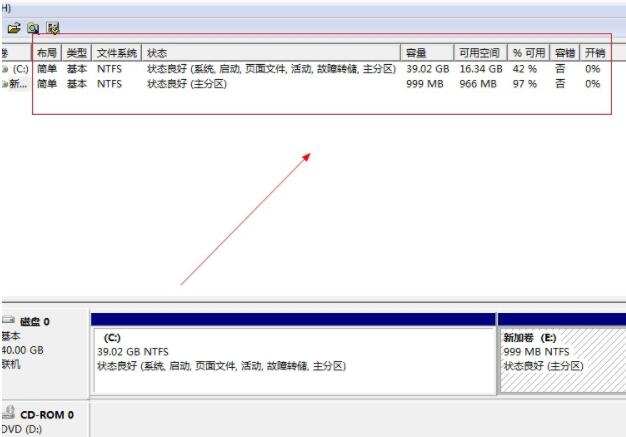Click the properties settings toolbar icon
The image size is (626, 437).
[x=53, y=28]
